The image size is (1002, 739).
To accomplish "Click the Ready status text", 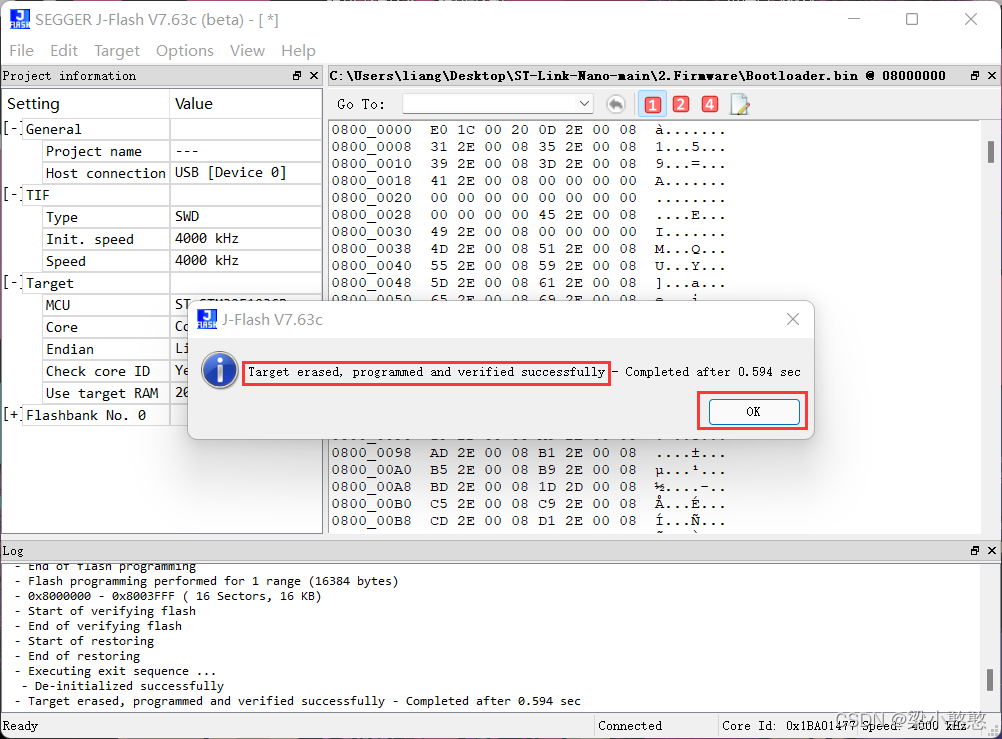I will point(20,726).
